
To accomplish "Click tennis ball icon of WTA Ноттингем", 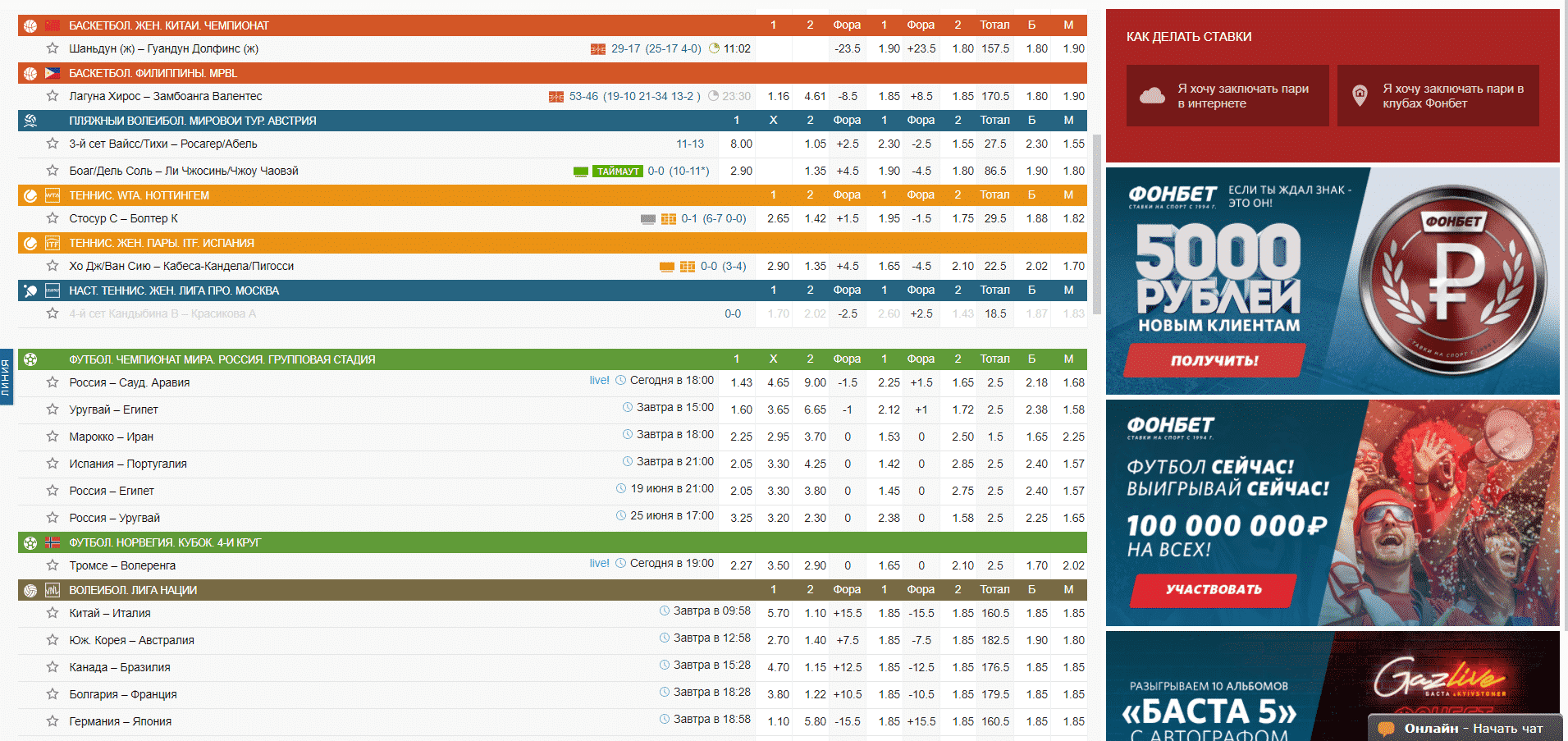I will (30, 195).
